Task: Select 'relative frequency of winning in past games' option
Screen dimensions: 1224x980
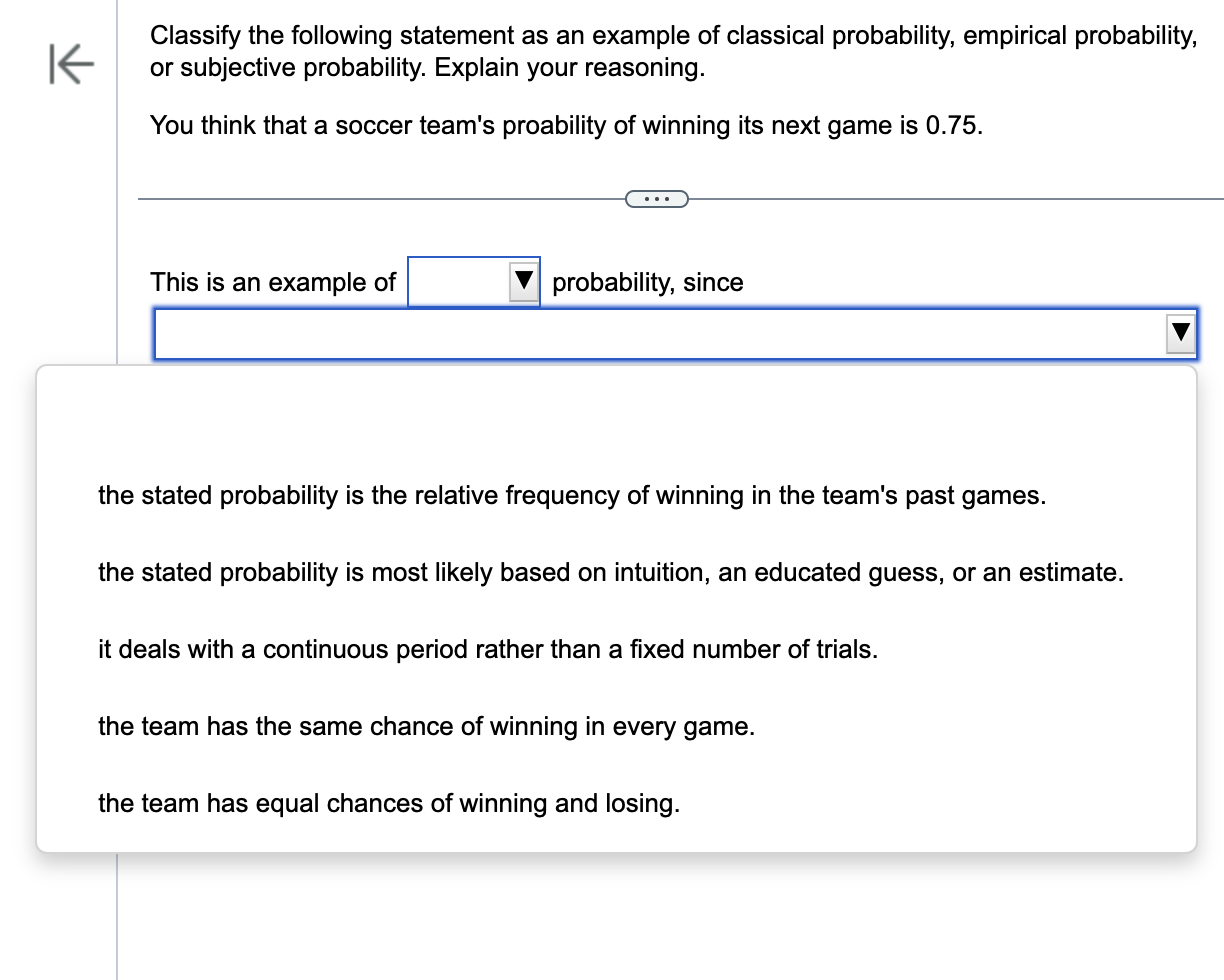Action: pos(571,495)
